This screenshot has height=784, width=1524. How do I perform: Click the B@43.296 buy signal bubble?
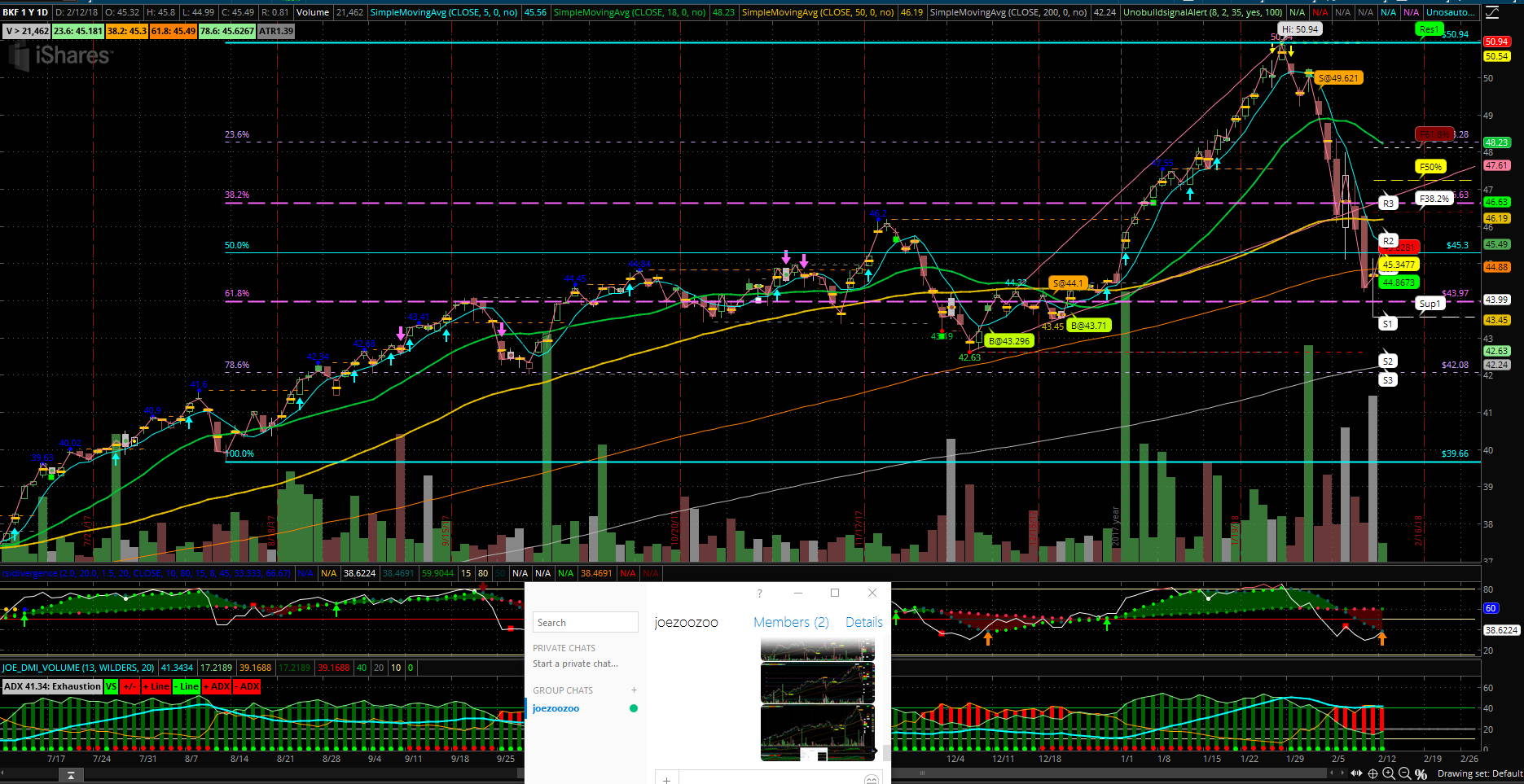pos(1008,341)
